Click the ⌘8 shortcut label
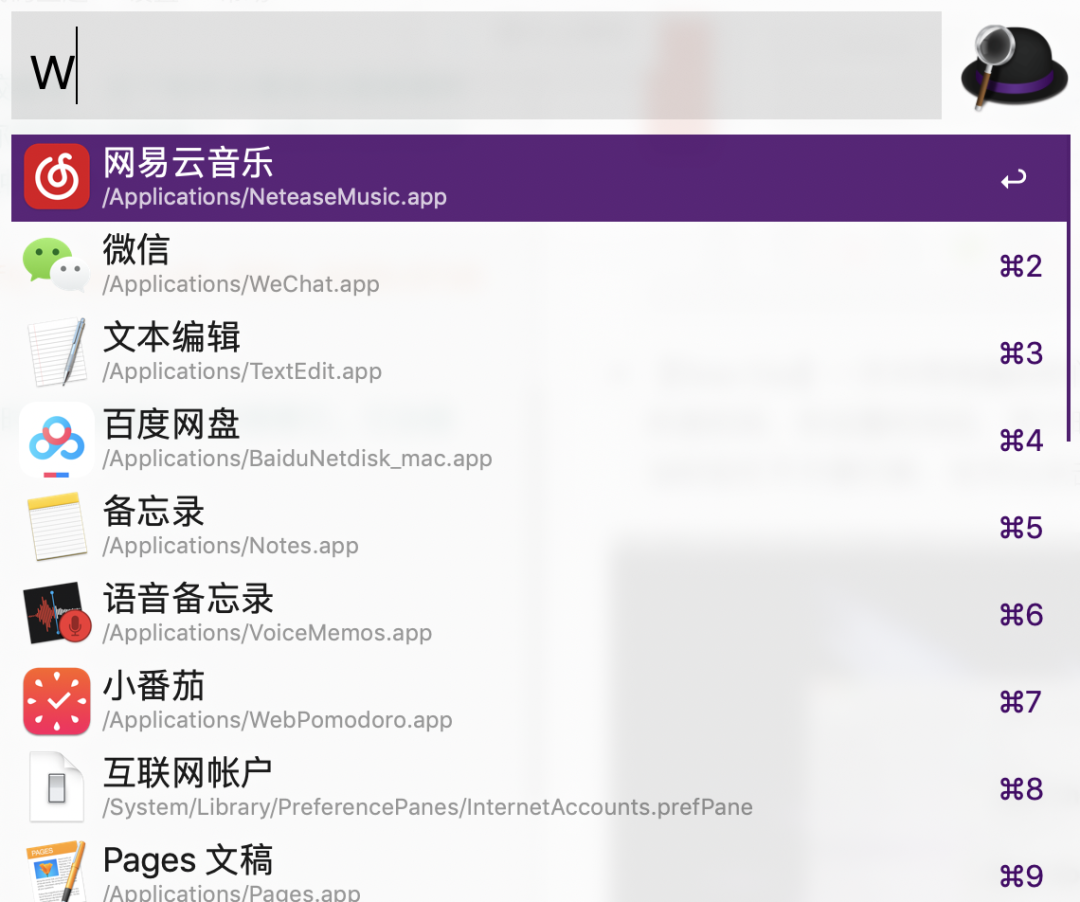The width and height of the screenshot is (1080, 902). [x=1021, y=789]
